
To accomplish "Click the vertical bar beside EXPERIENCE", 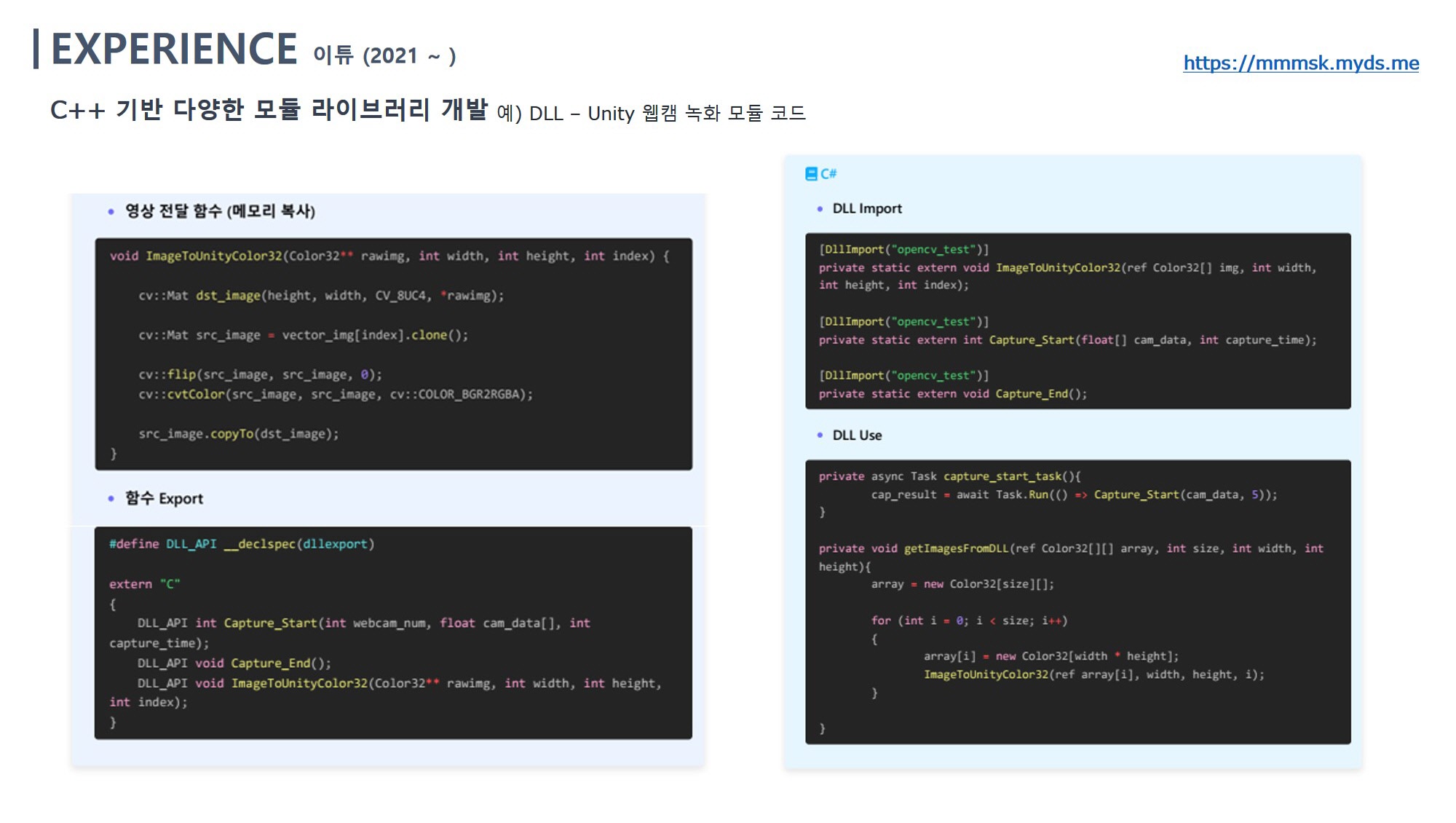I will (36, 49).
